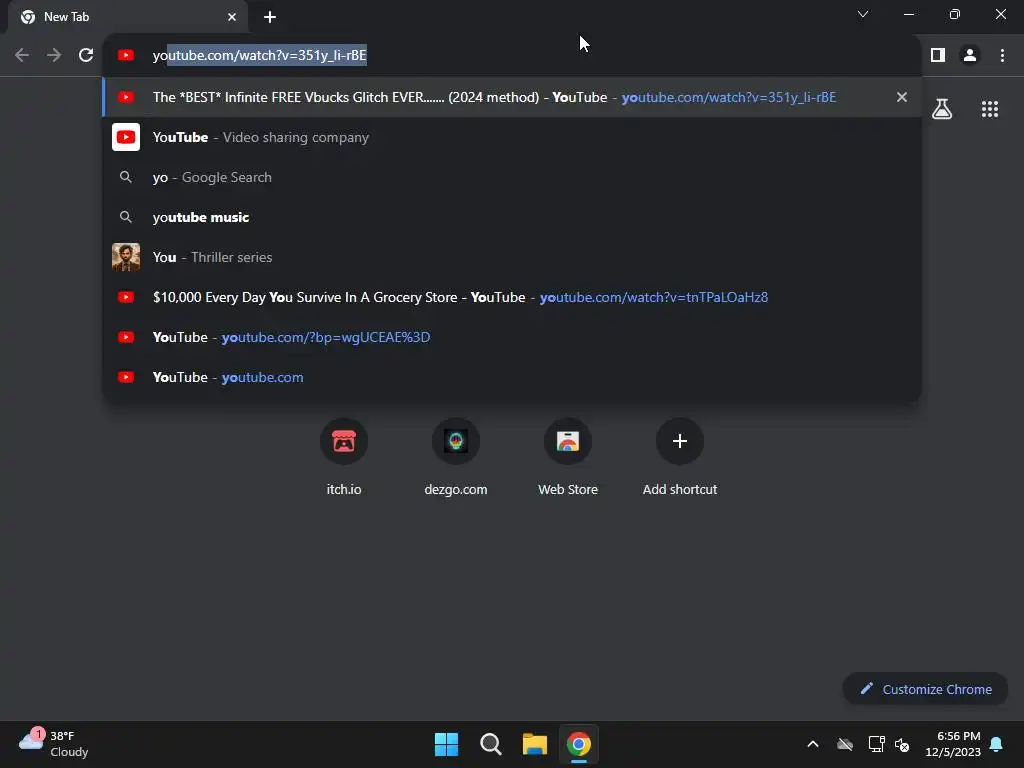Click the muted volume tray icon
1024x768 pixels.
point(902,744)
